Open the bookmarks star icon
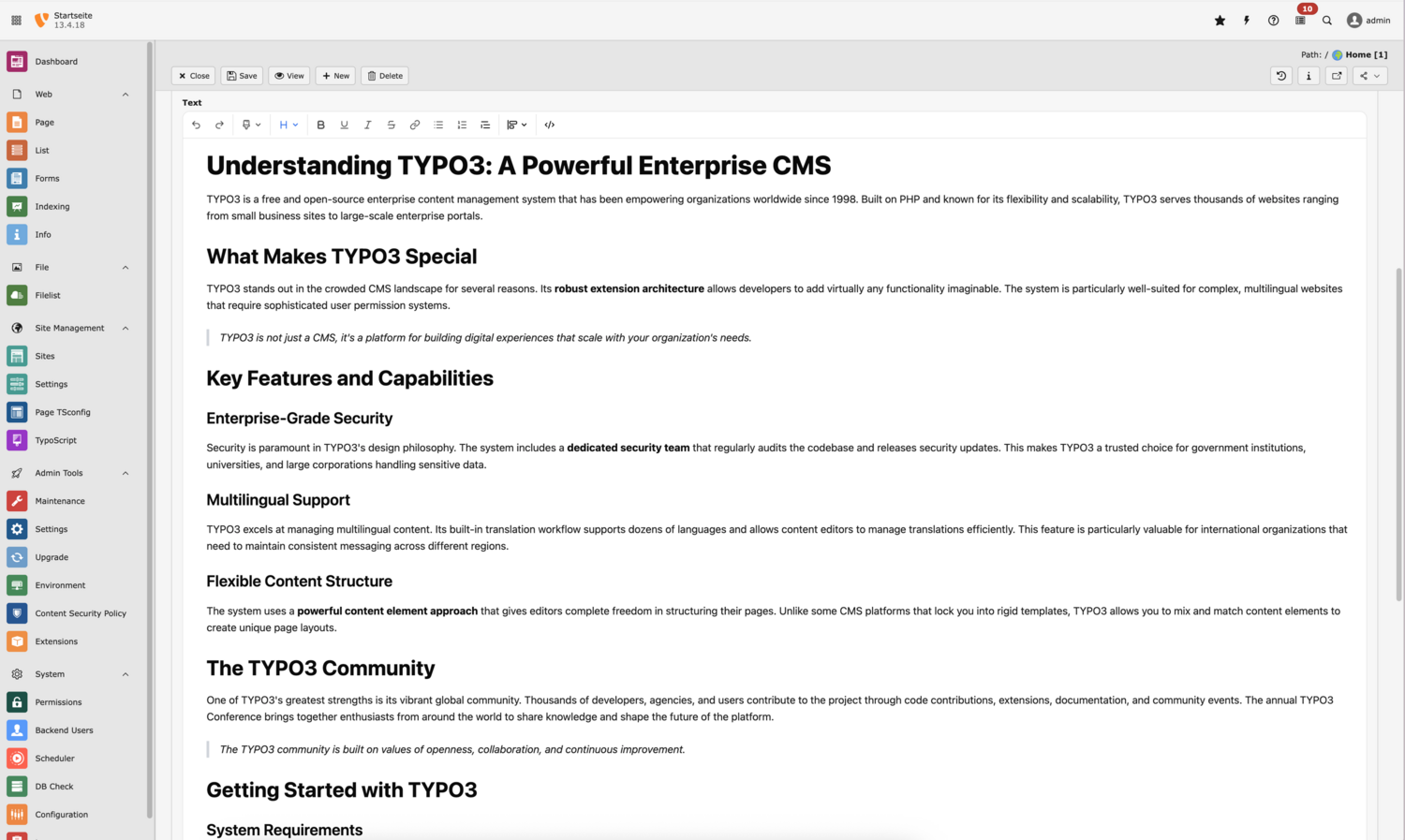 point(1220,21)
